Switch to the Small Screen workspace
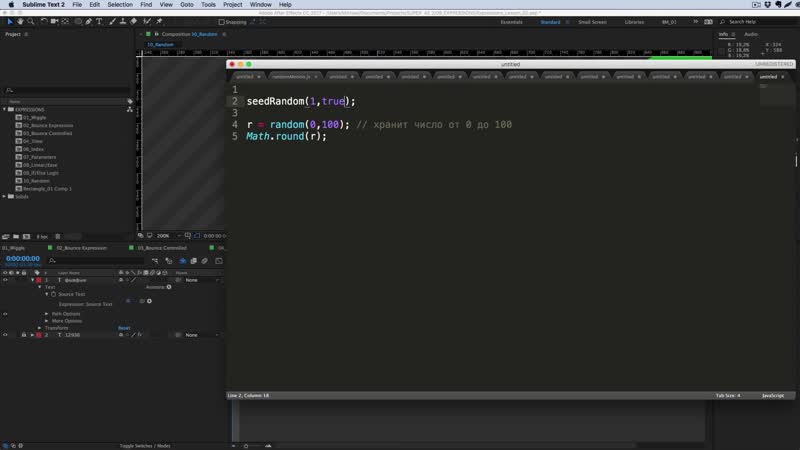 592,22
